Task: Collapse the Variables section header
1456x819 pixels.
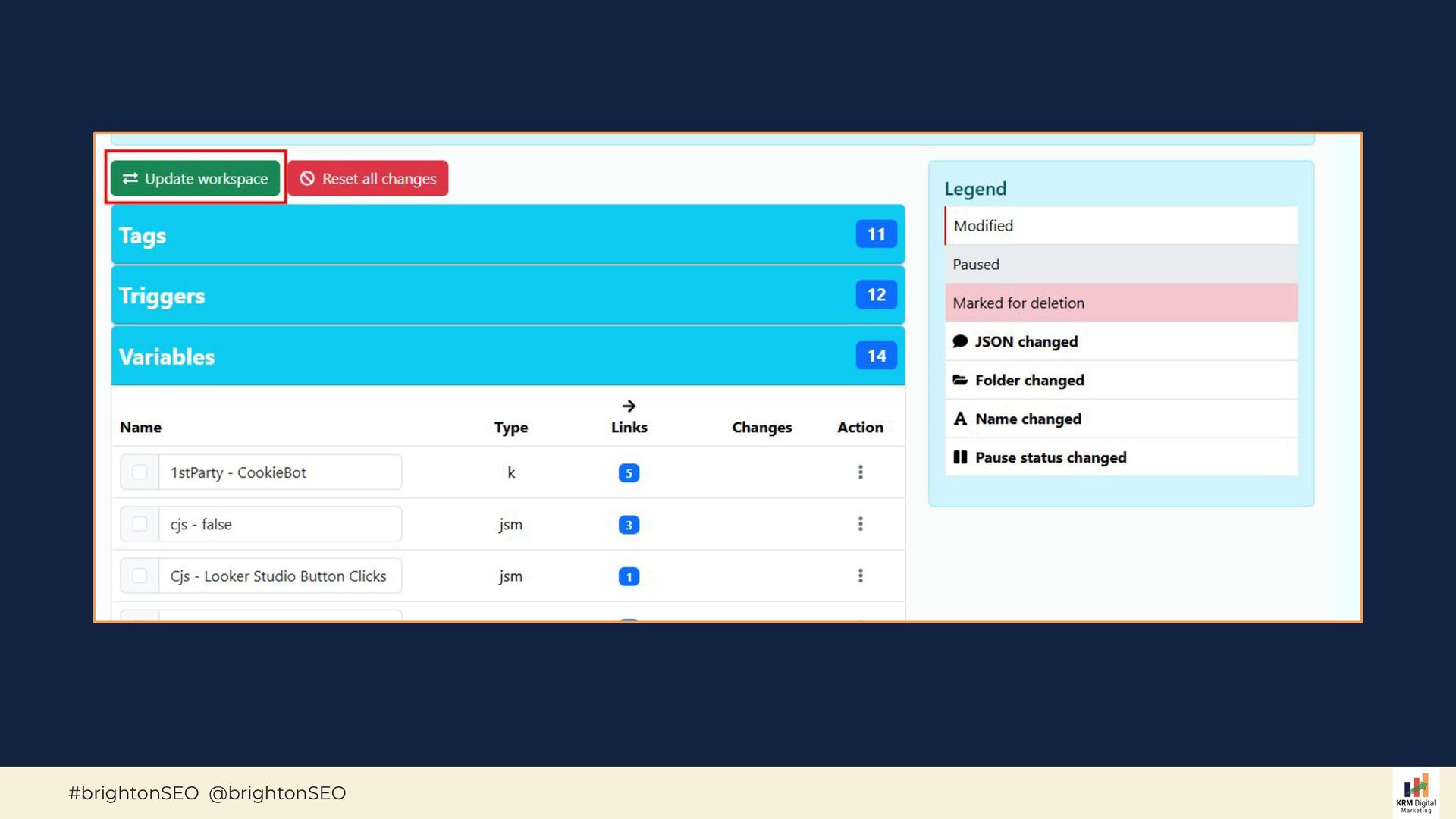Action: click(485, 356)
